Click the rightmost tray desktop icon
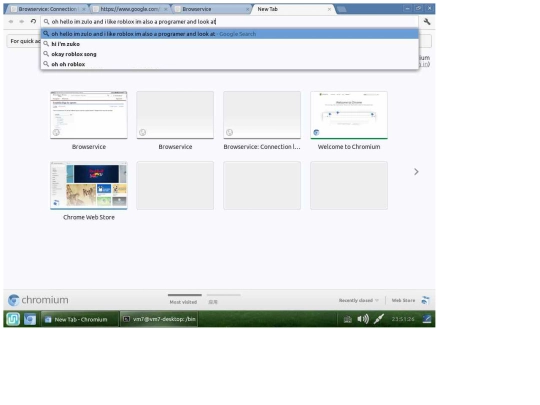The image size is (540, 405). 427,319
